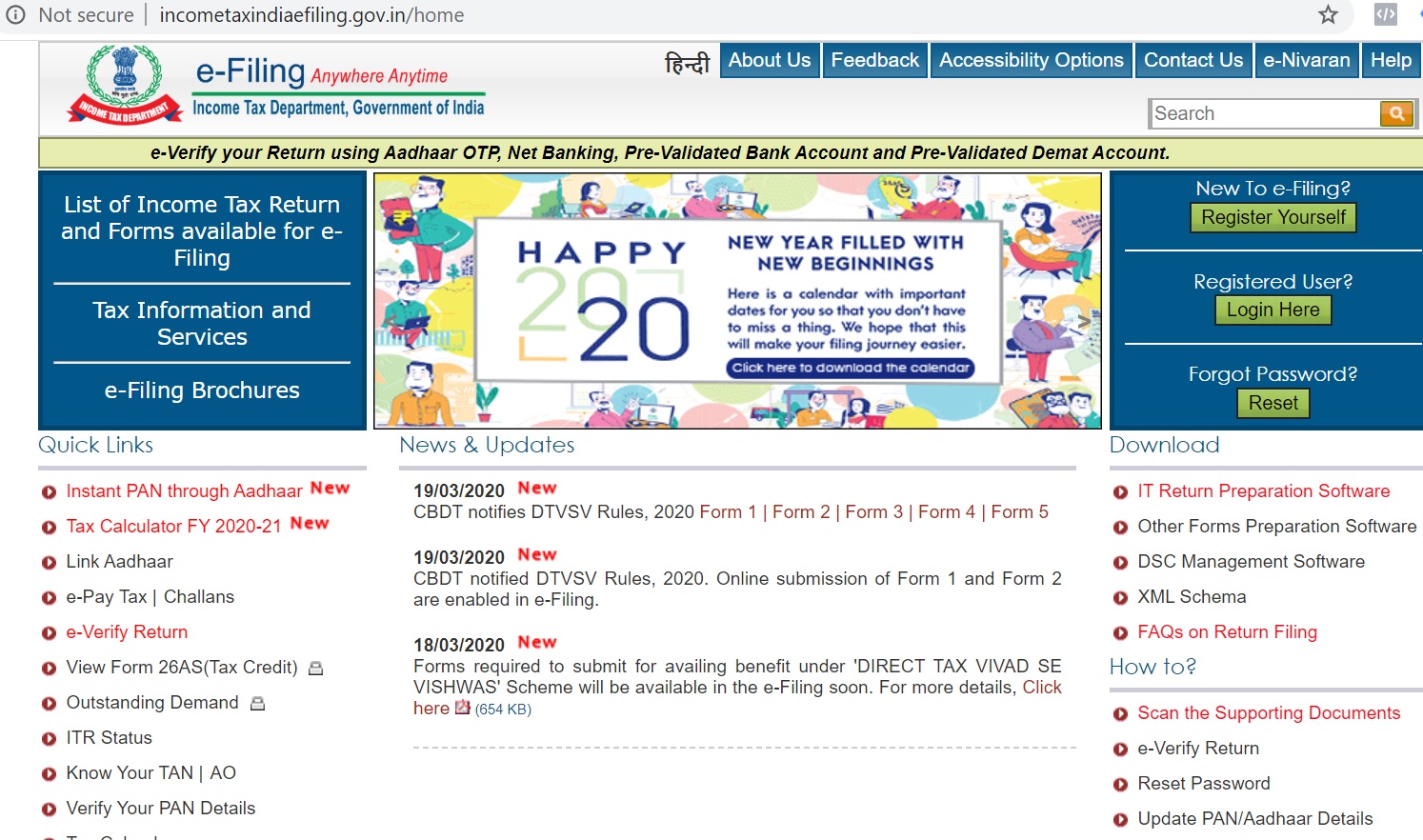
Task: Click bullet icon beside Scan the Supporting Documents
Action: click(1121, 714)
